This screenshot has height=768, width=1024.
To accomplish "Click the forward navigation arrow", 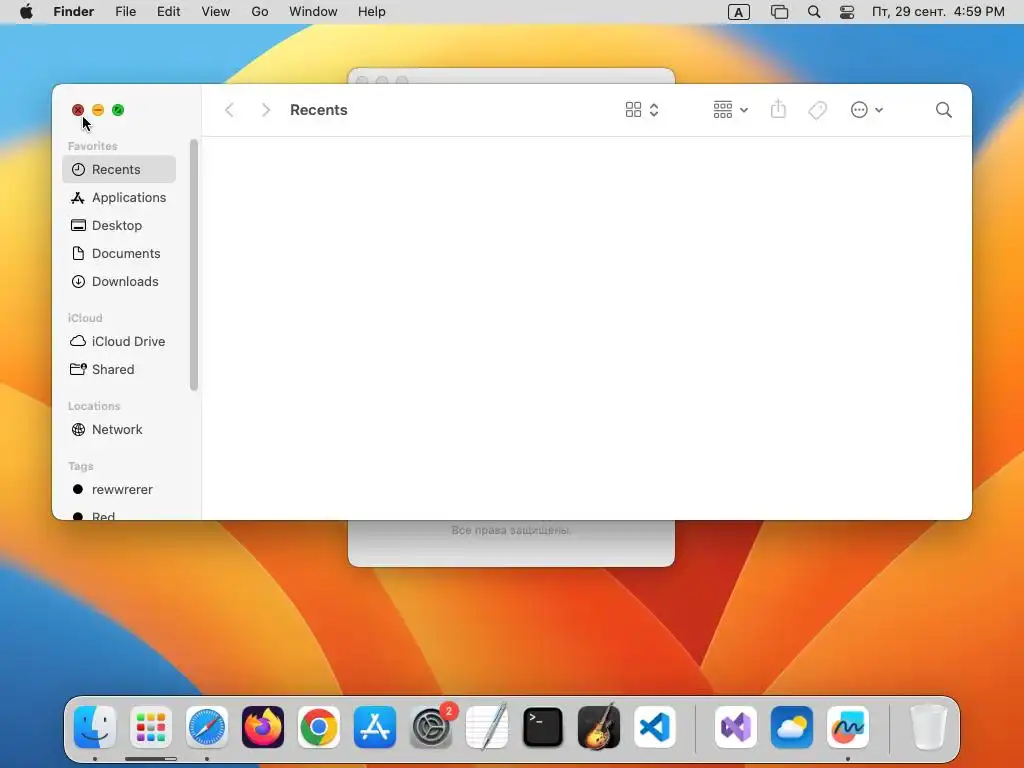I will point(265,110).
